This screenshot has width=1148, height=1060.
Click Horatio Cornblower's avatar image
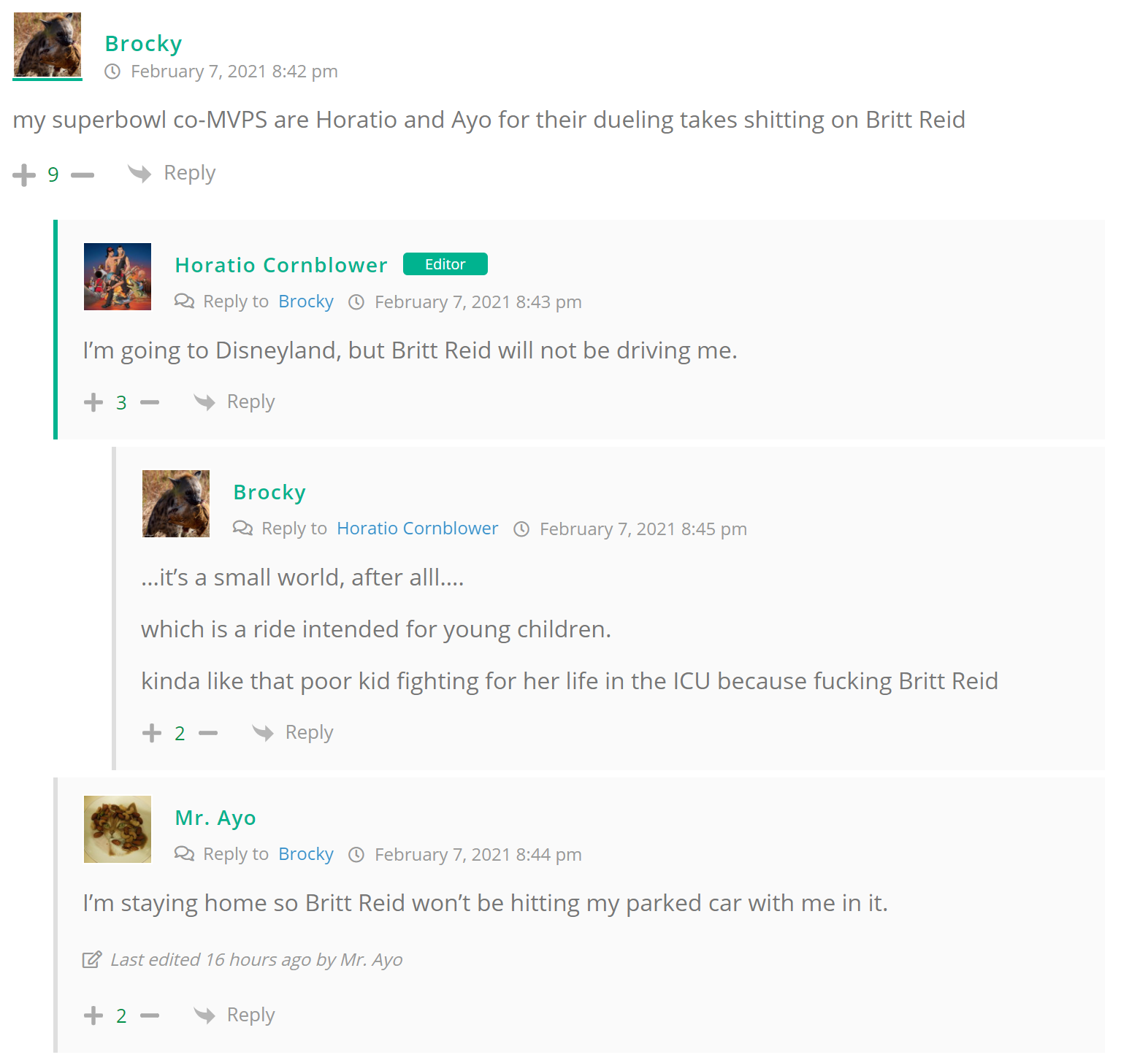(118, 277)
